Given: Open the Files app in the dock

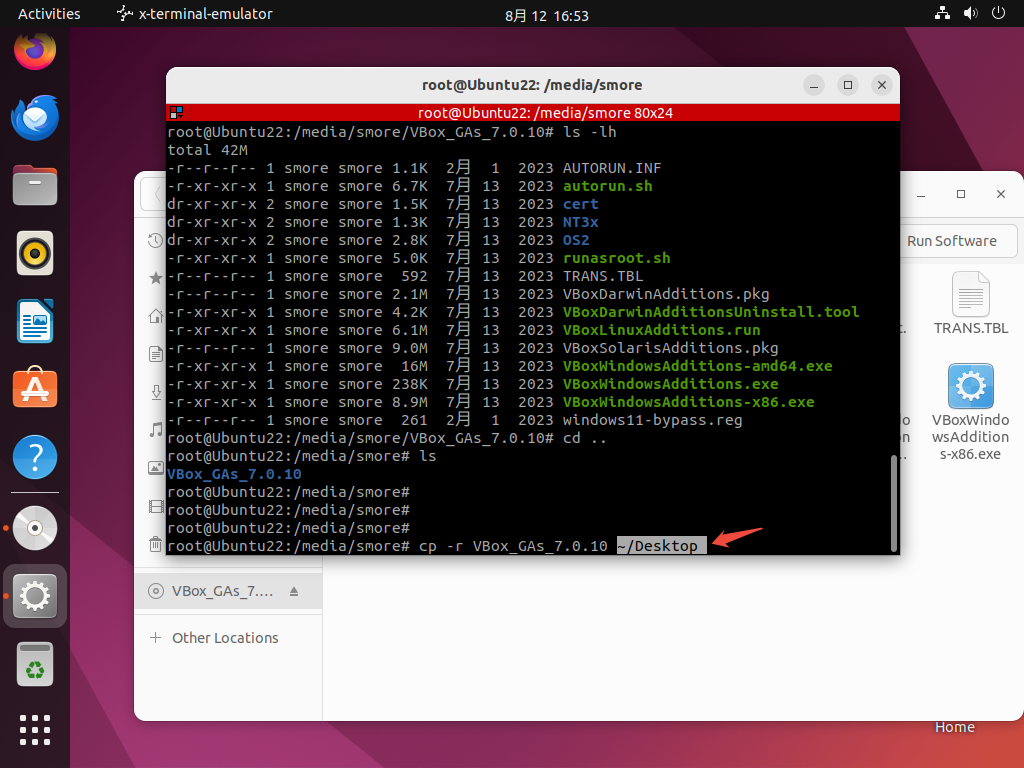Looking at the screenshot, I should click(x=35, y=185).
